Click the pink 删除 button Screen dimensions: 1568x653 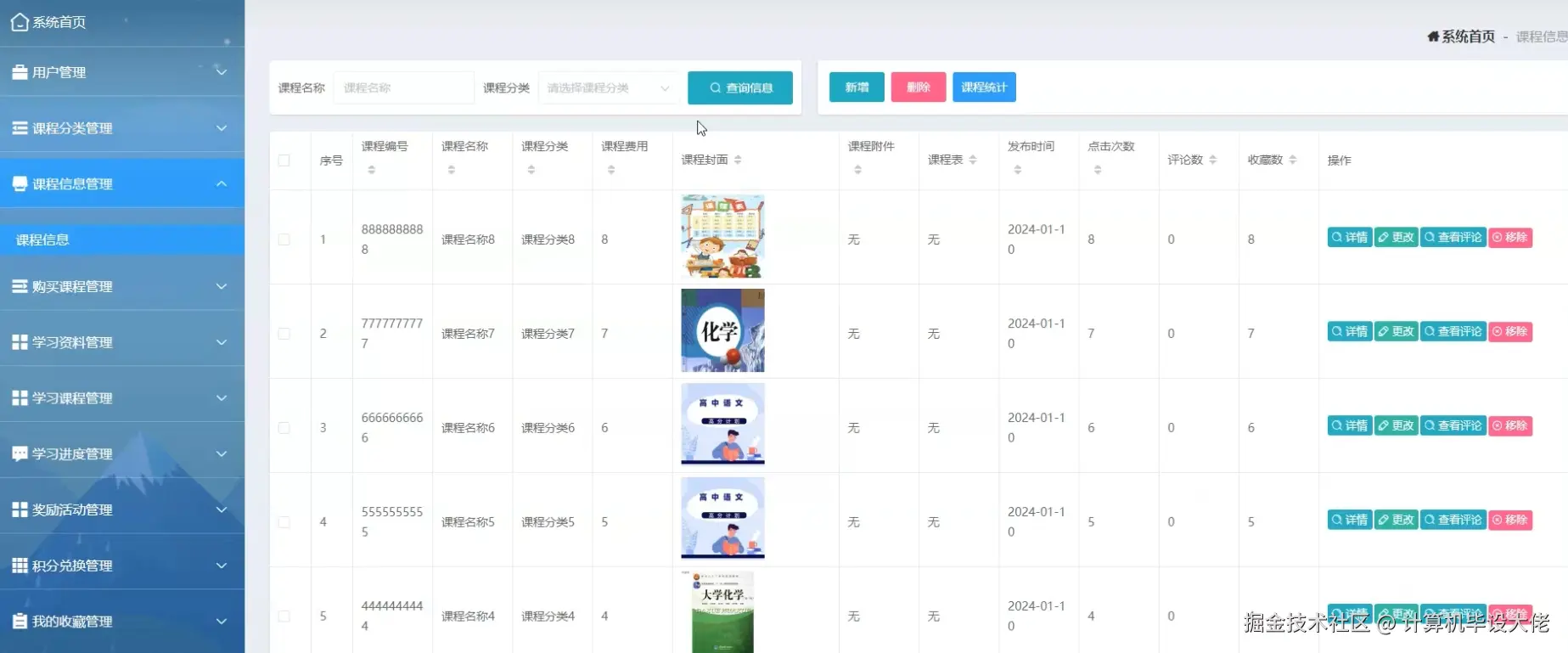[x=919, y=87]
